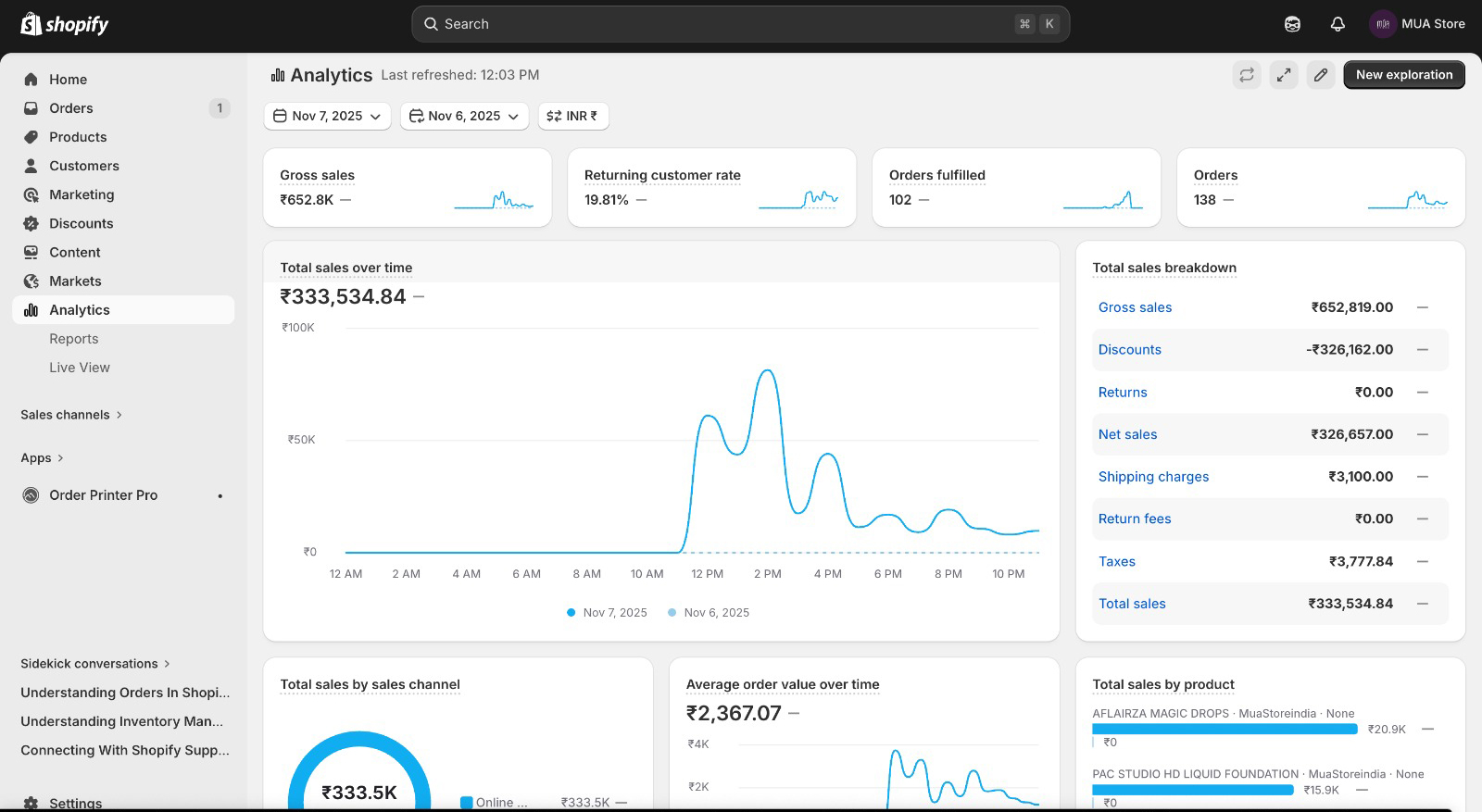
Task: Open the Nov 7, 2025 date dropdown
Action: pyautogui.click(x=327, y=116)
